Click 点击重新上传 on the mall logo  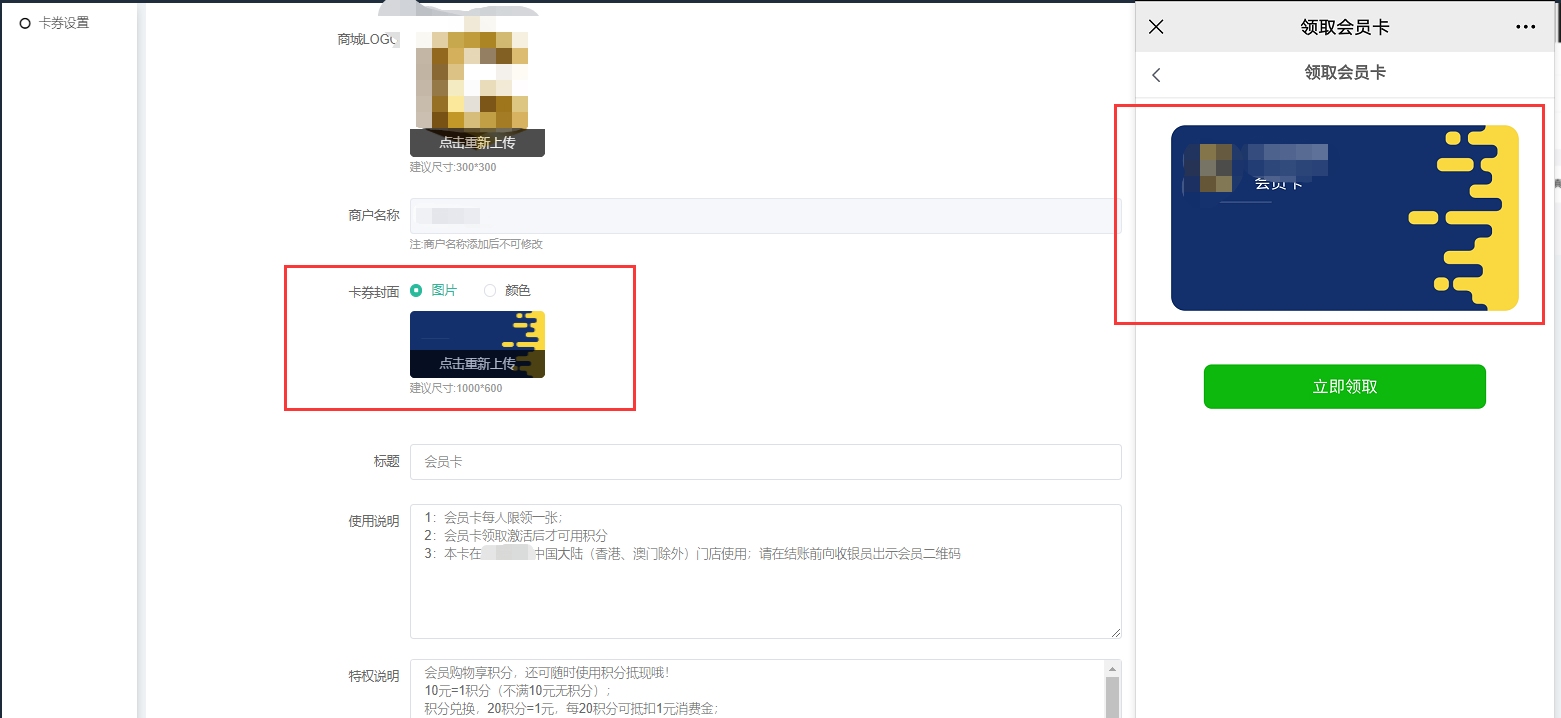[477, 143]
